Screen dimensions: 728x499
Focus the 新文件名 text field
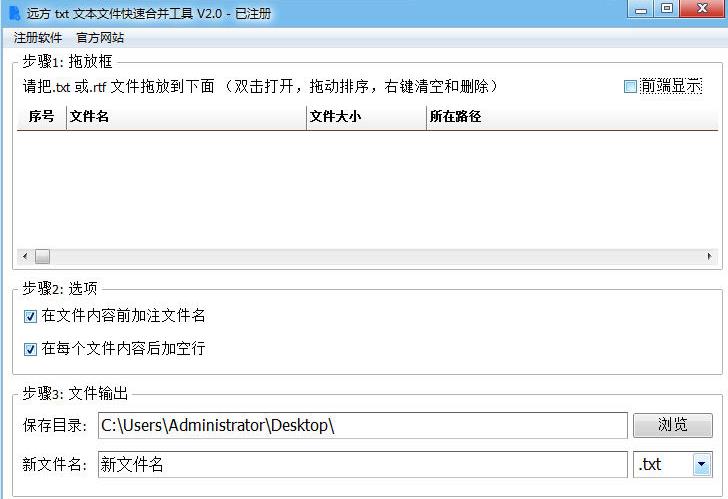click(x=362, y=464)
